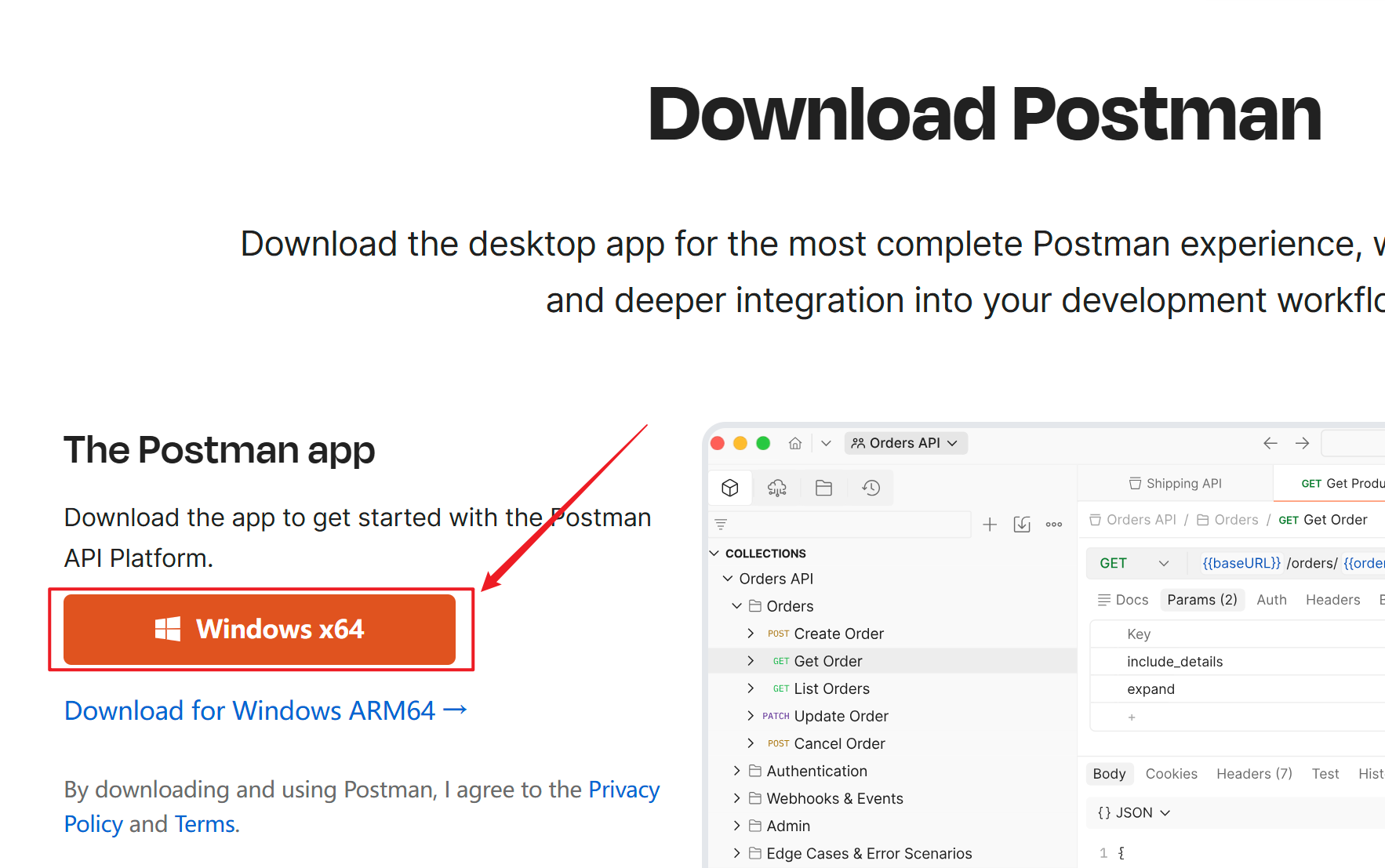Viewport: 1385px width, 868px height.
Task: Expand the Authentication folder
Action: click(737, 771)
